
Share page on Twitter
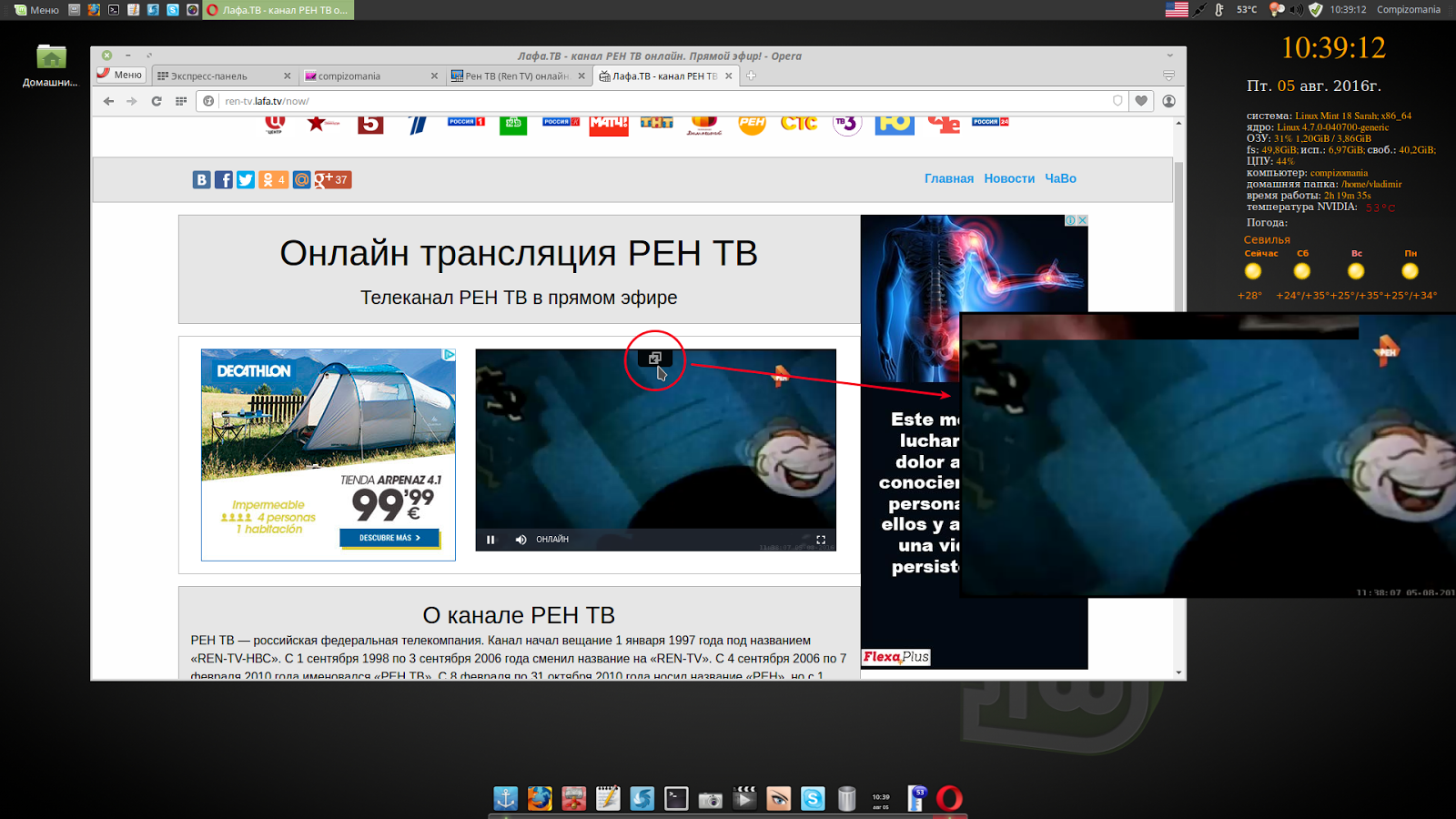tap(246, 180)
